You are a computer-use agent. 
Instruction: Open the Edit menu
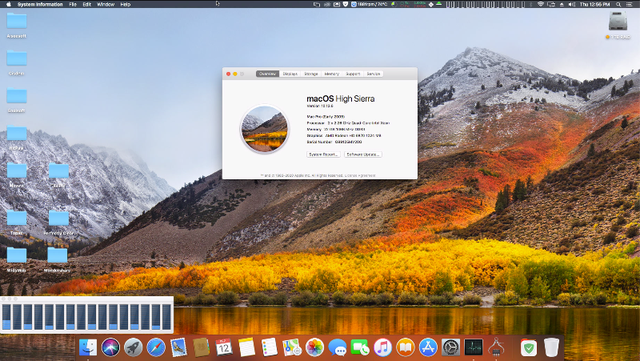click(x=87, y=4)
